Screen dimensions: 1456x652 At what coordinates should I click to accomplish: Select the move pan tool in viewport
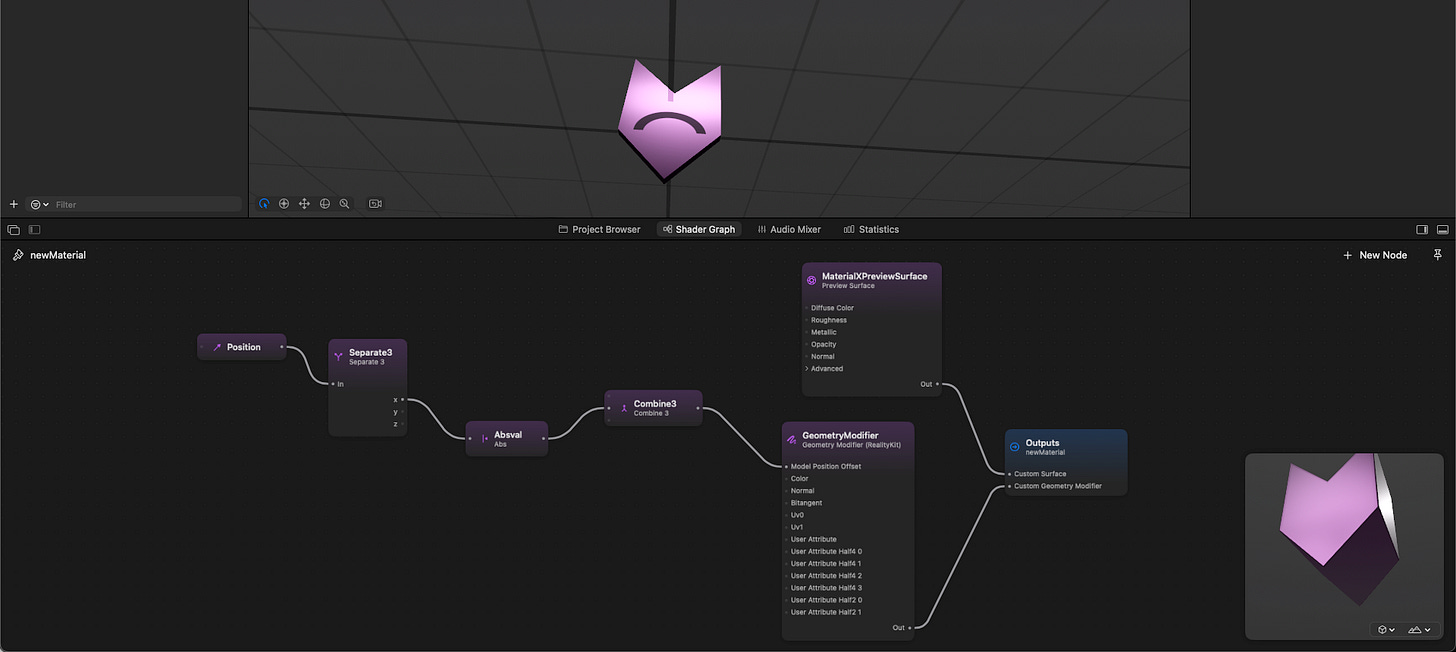click(x=304, y=203)
